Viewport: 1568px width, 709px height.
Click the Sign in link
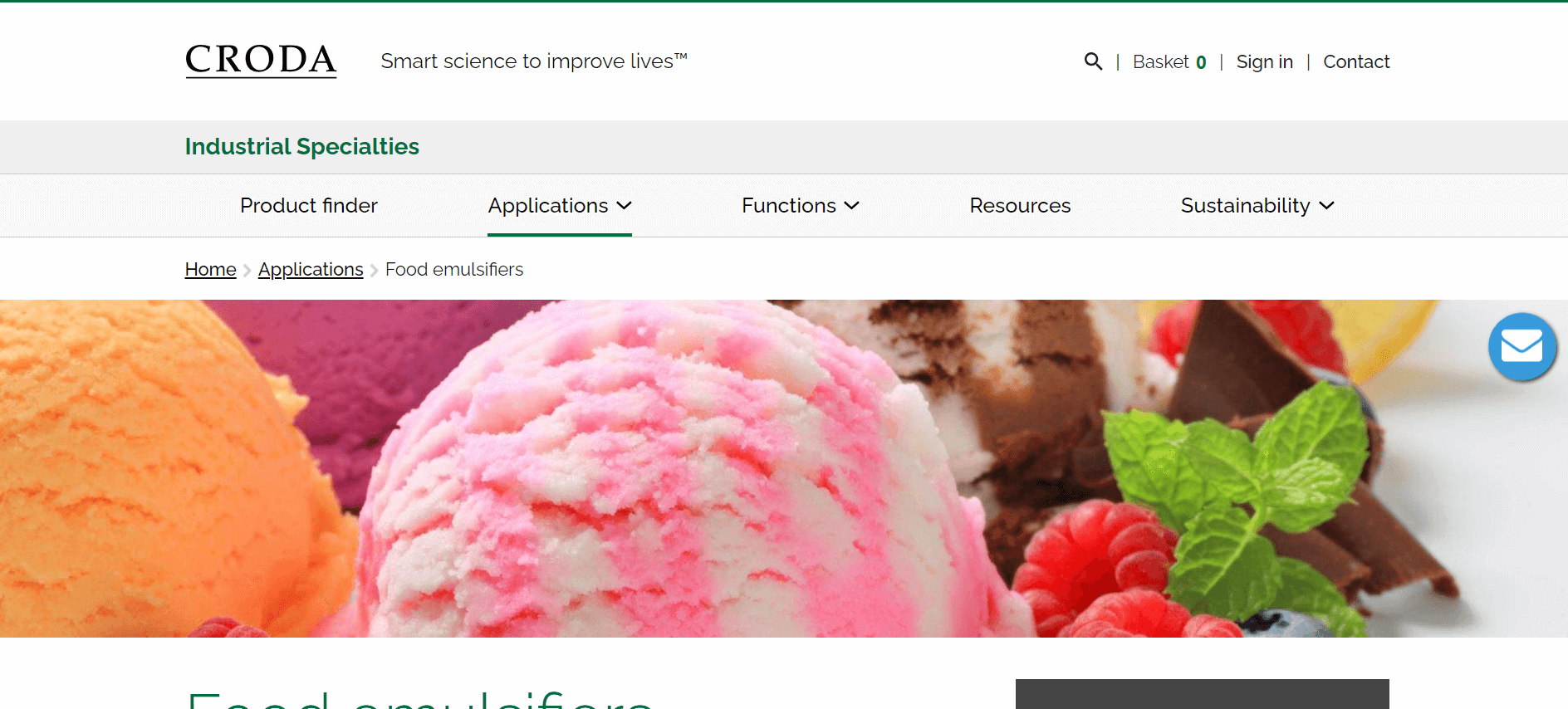point(1264,62)
